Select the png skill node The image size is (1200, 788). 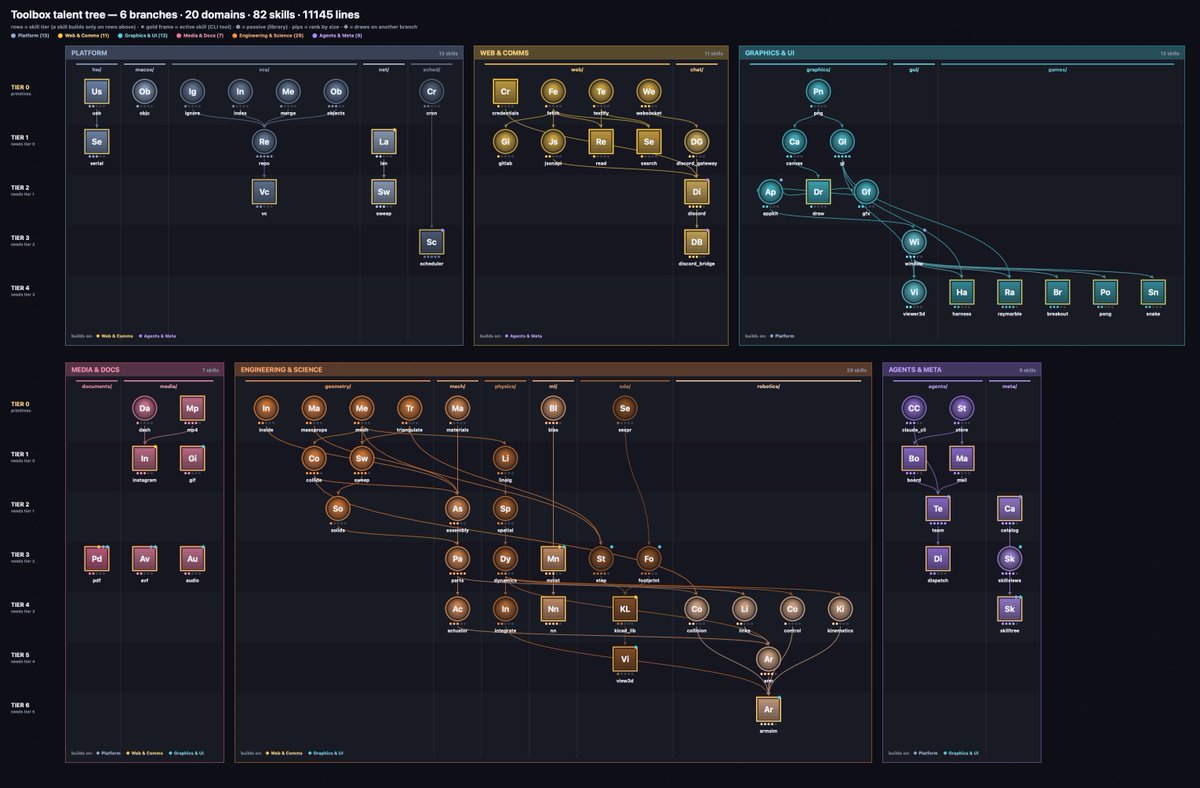(819, 92)
